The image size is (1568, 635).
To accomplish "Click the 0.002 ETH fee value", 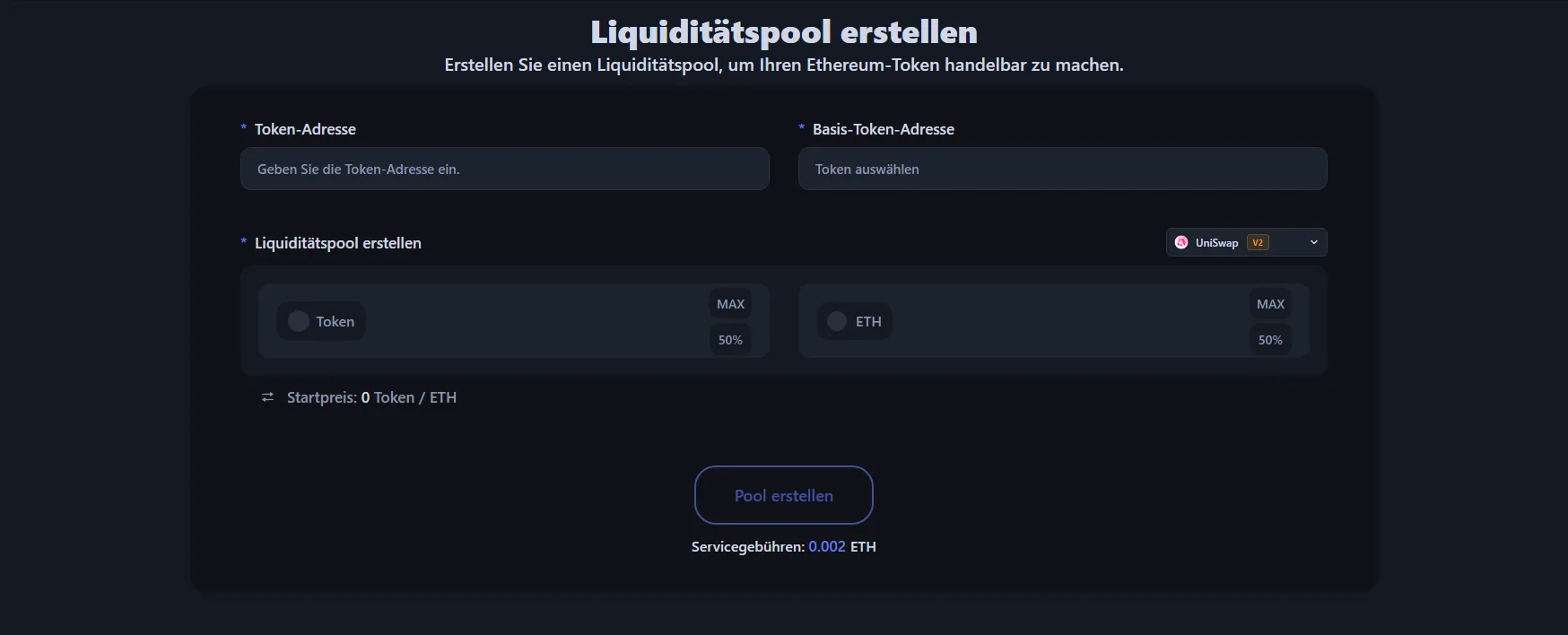I will [826, 546].
